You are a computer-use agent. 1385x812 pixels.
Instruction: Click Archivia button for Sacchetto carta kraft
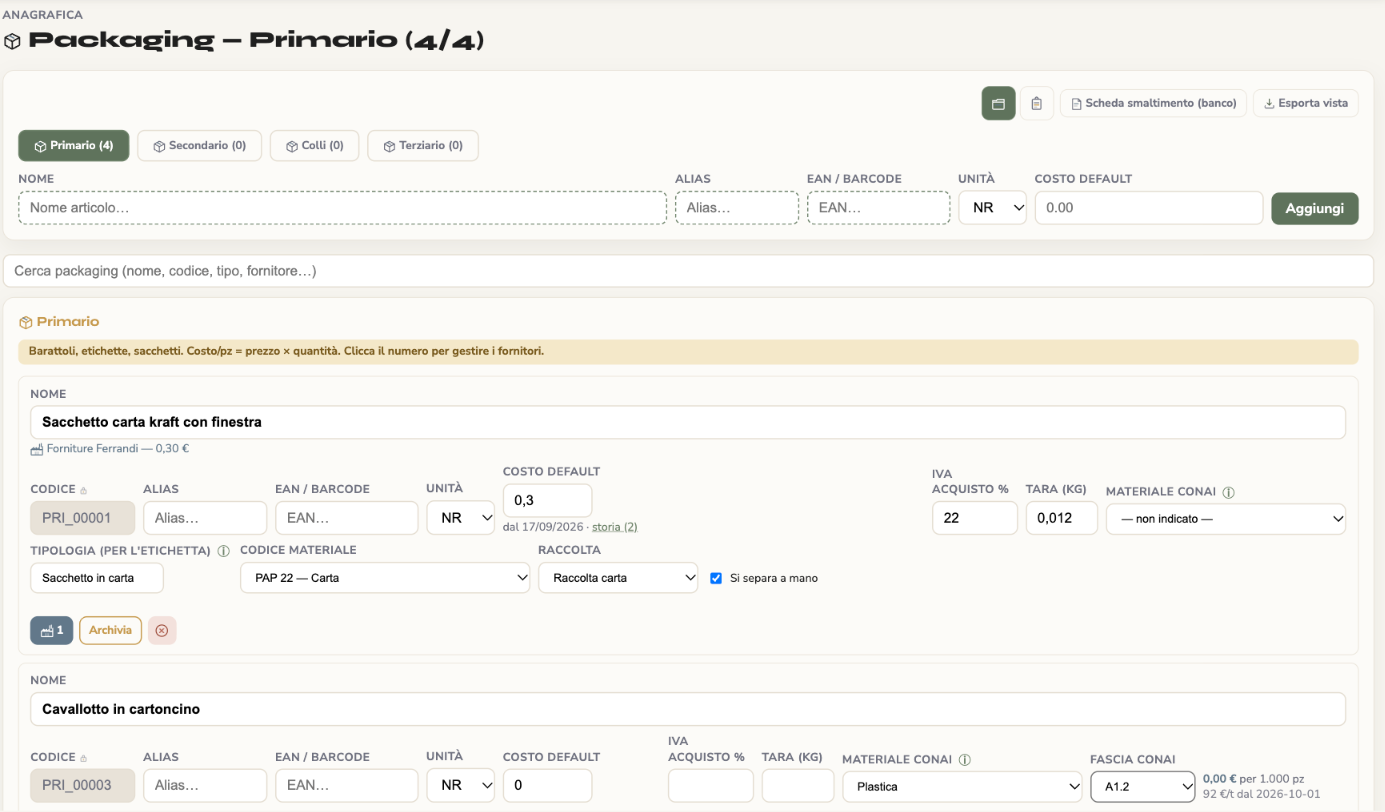coord(110,630)
